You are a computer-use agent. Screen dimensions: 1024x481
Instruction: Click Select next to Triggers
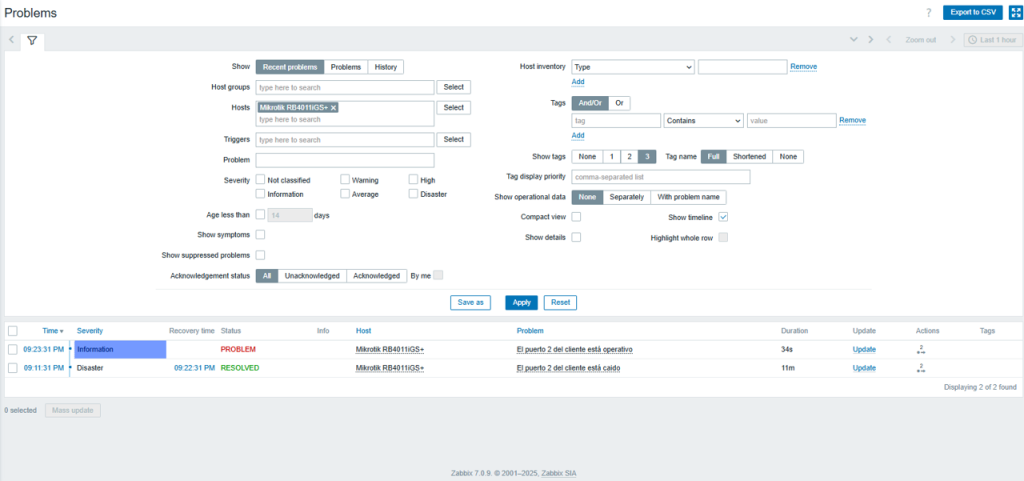coord(453,140)
